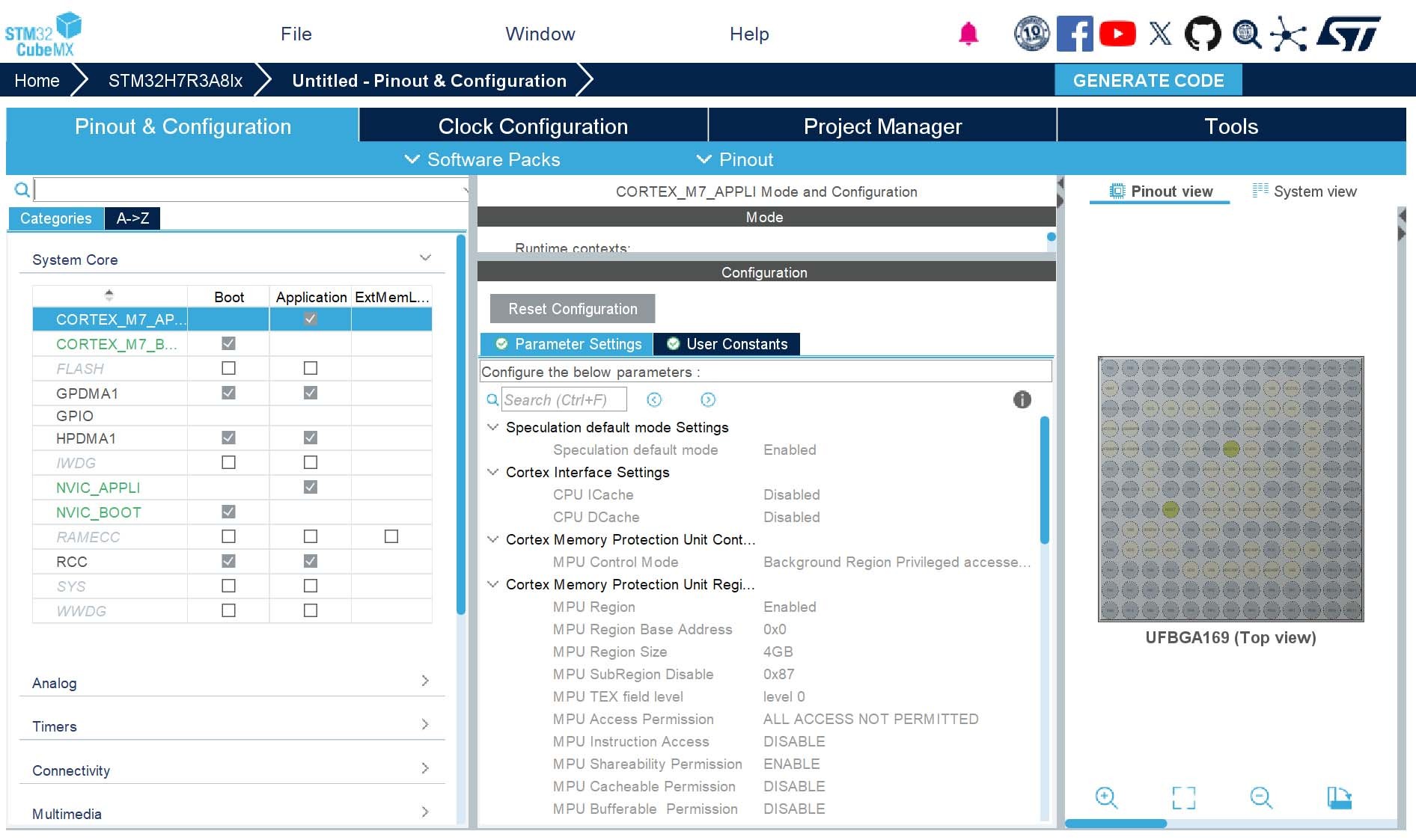Click the UFBGA169 chip pinout image

[x=1230, y=489]
